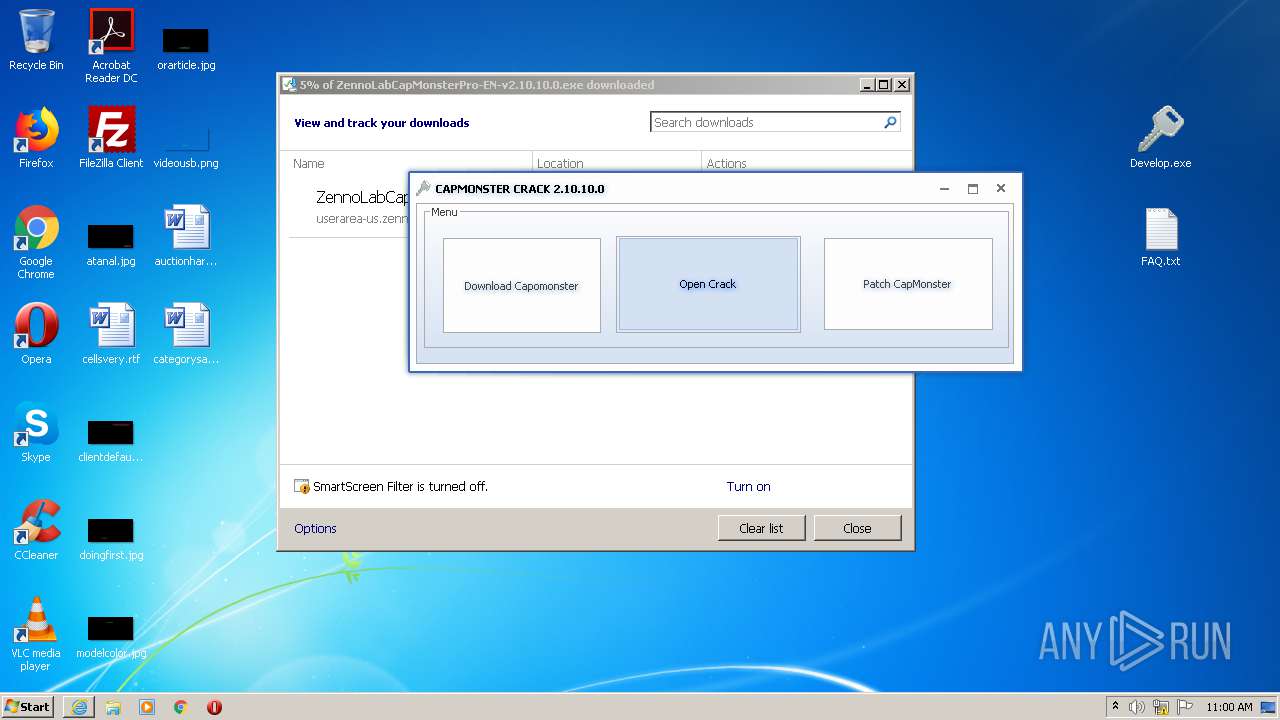Select the orarticle.jpg desktop file
The width and height of the screenshot is (1280, 720).
click(186, 48)
